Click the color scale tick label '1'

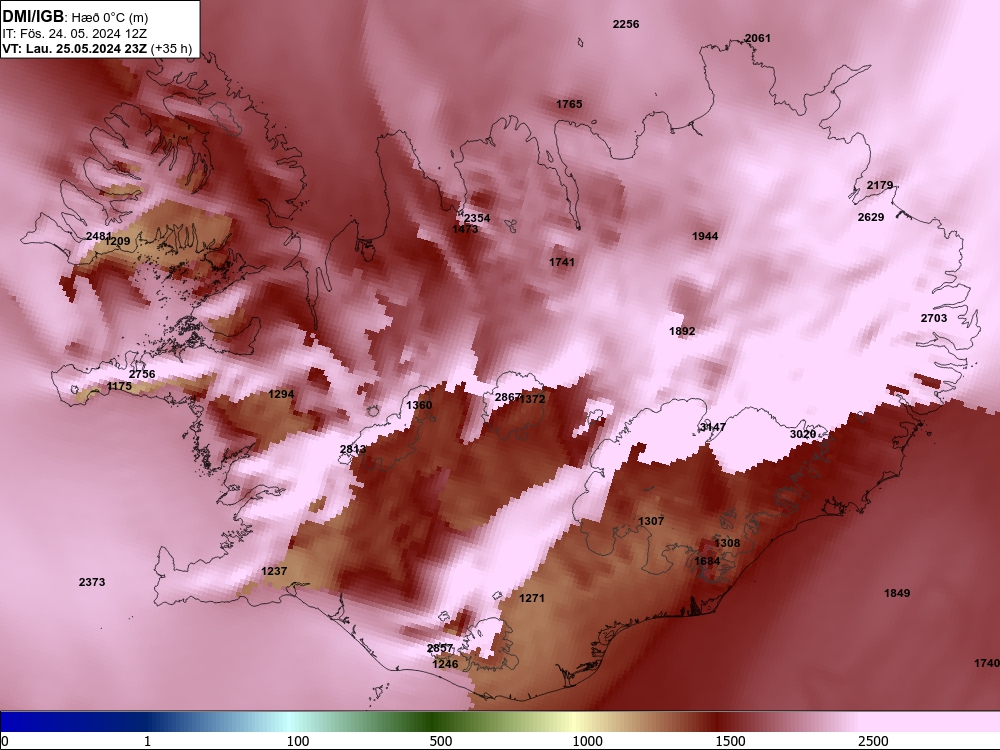coord(147,741)
